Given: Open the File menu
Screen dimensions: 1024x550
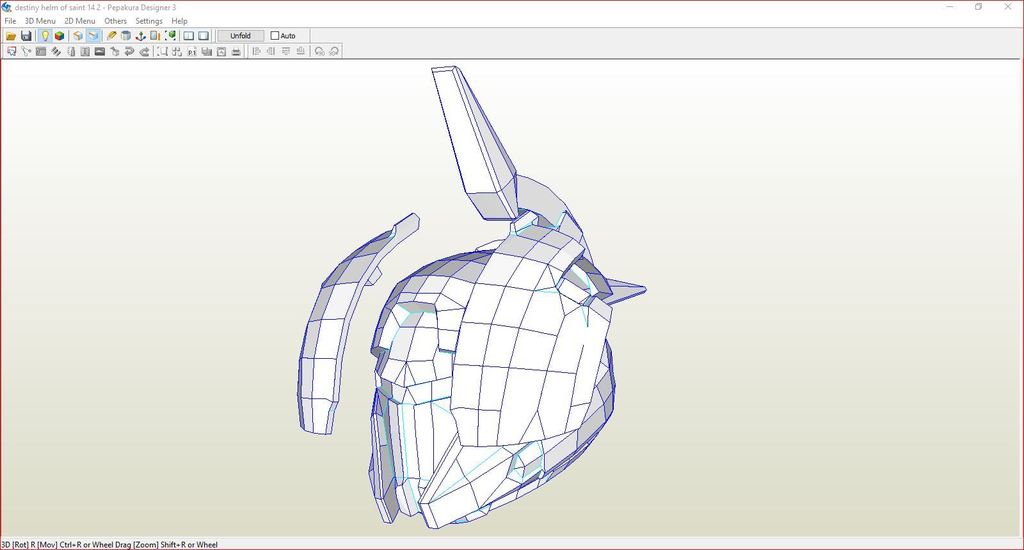Looking at the screenshot, I should 10,21.
